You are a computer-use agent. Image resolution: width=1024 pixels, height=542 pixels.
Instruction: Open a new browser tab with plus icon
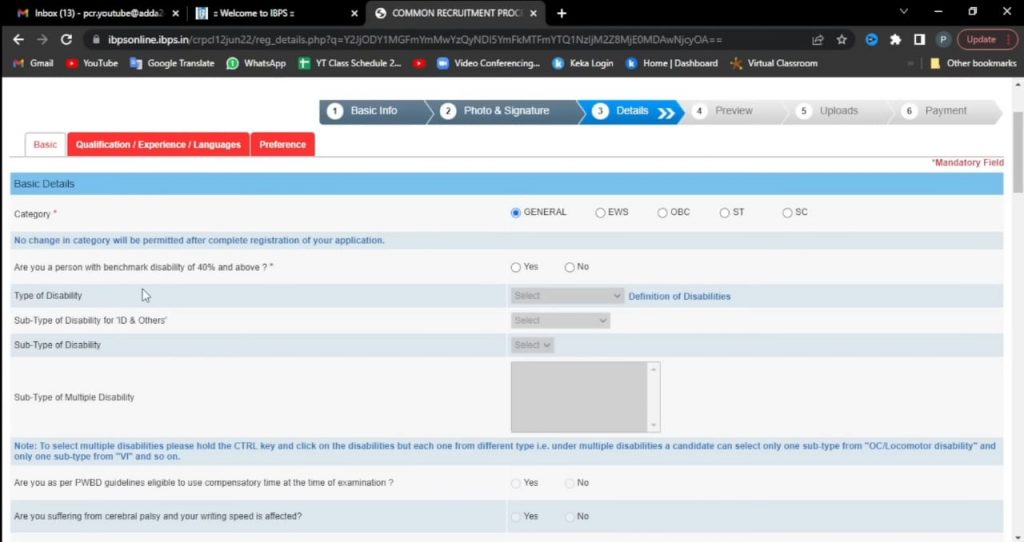coord(561,13)
